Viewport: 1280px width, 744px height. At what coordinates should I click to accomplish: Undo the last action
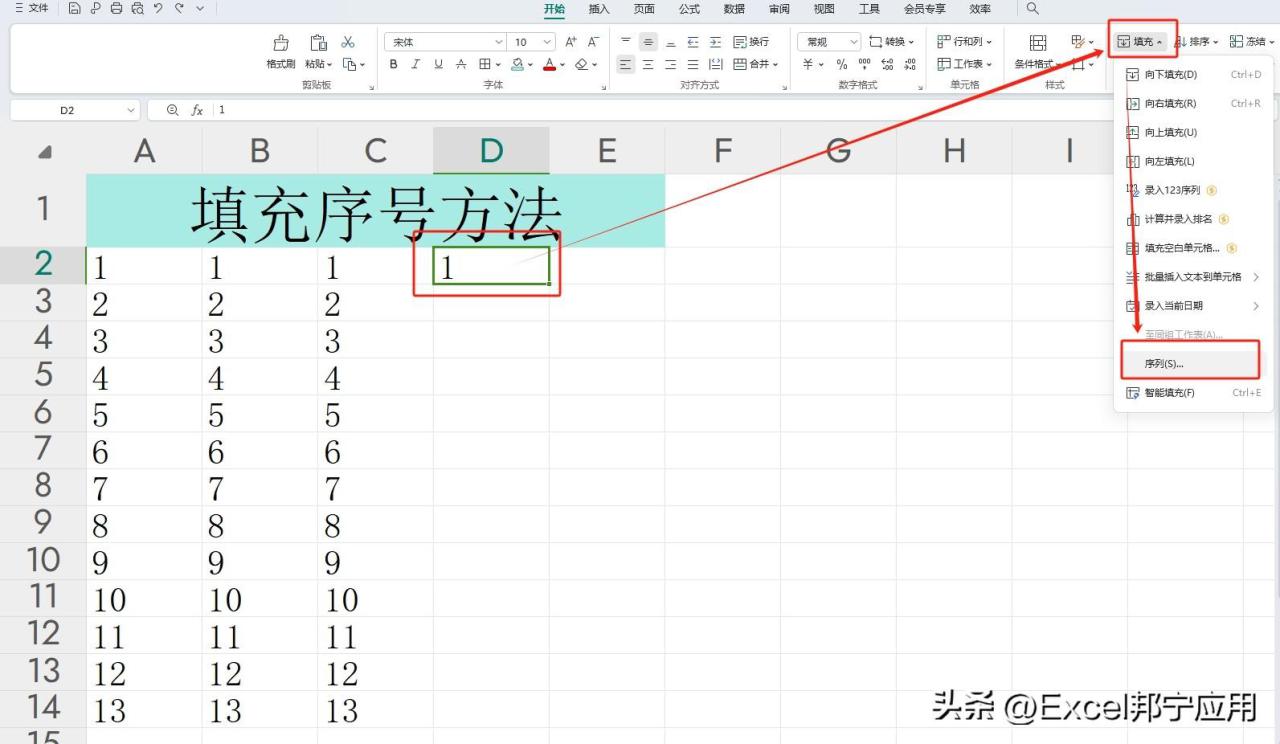point(158,8)
